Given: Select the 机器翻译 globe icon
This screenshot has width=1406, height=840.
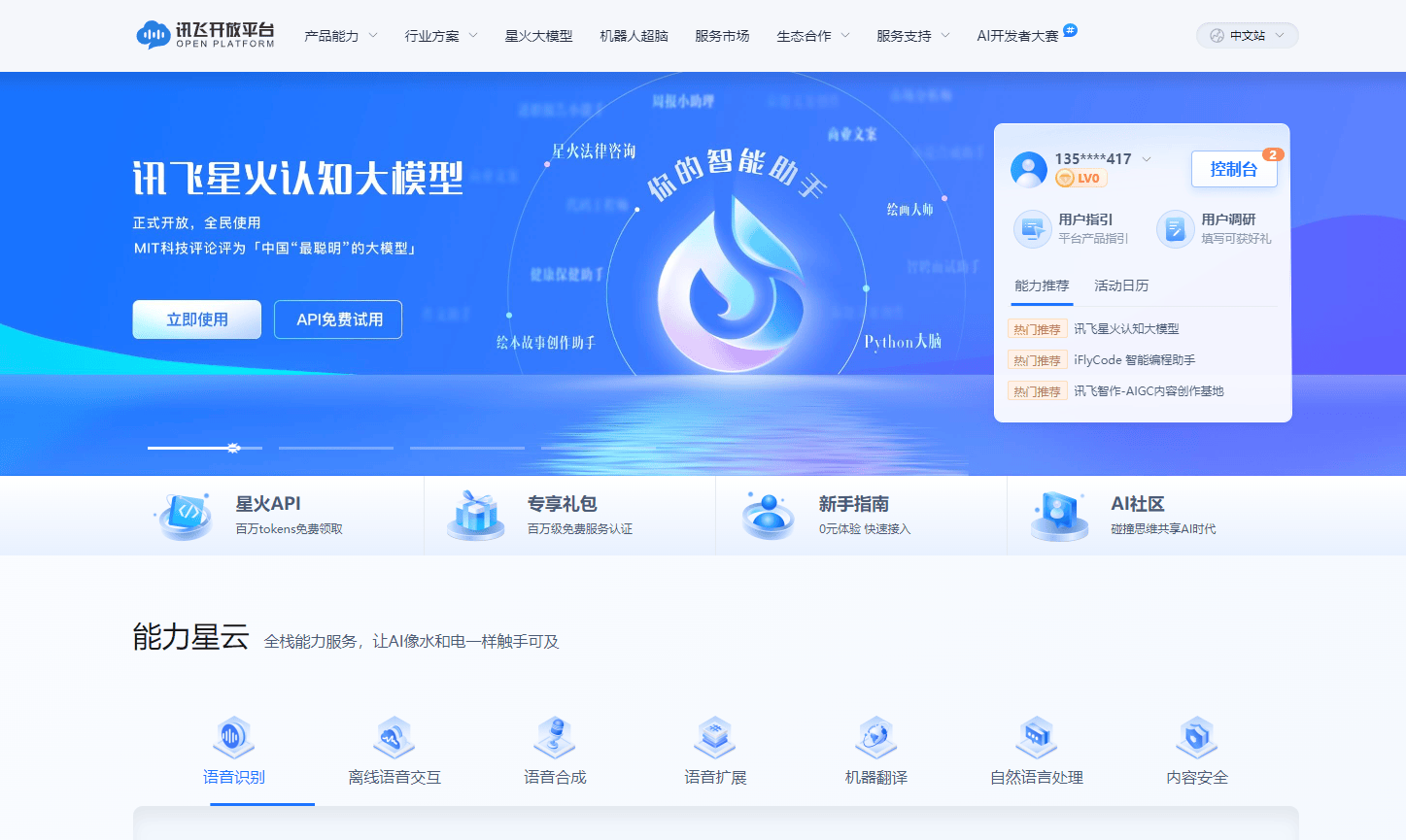Looking at the screenshot, I should click(875, 738).
